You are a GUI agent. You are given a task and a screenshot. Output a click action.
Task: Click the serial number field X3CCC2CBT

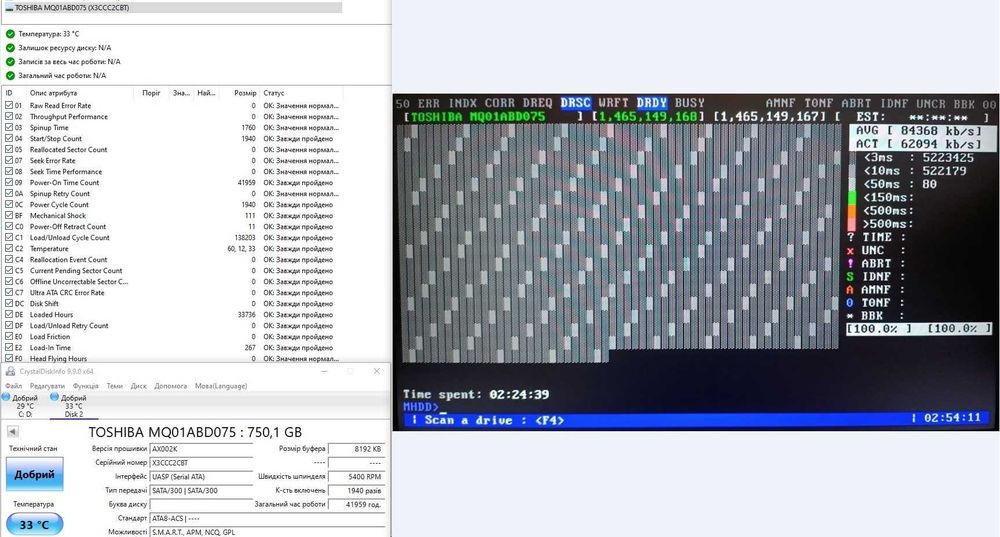pos(201,463)
